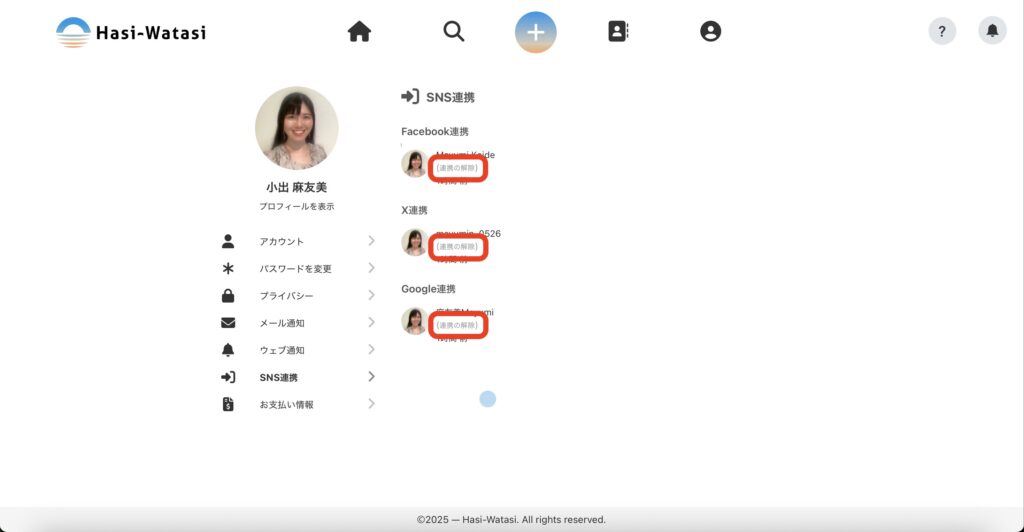This screenshot has height=532, width=1024.
Task: Open notifications bell icon
Action: [992, 31]
